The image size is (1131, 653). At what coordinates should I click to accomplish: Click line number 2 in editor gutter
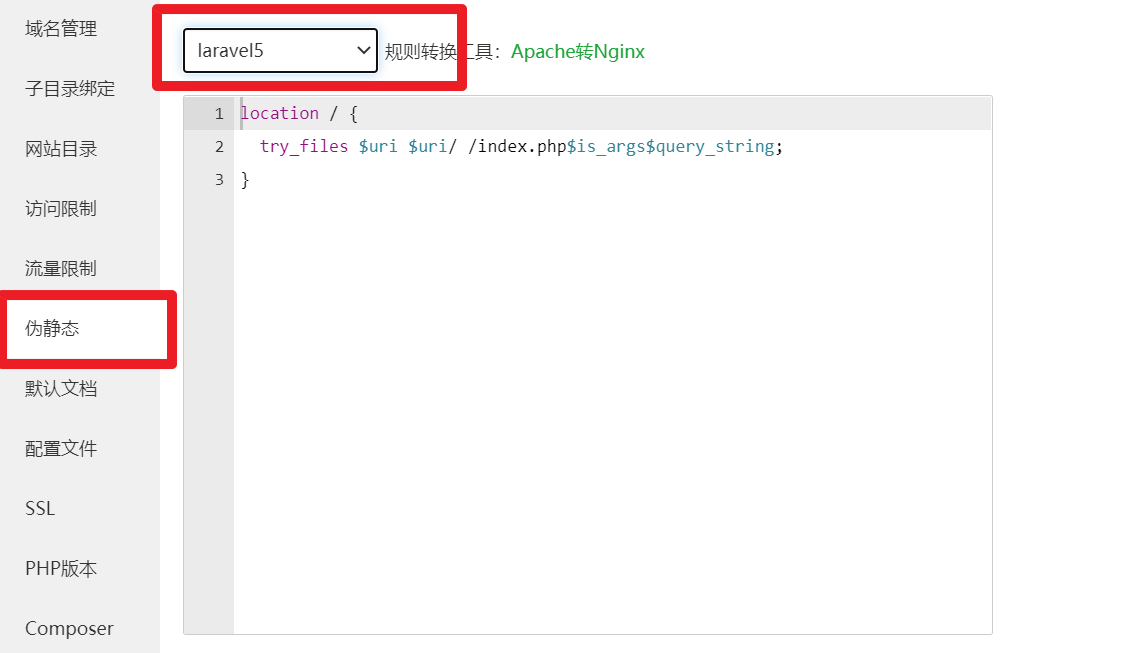coord(218,147)
